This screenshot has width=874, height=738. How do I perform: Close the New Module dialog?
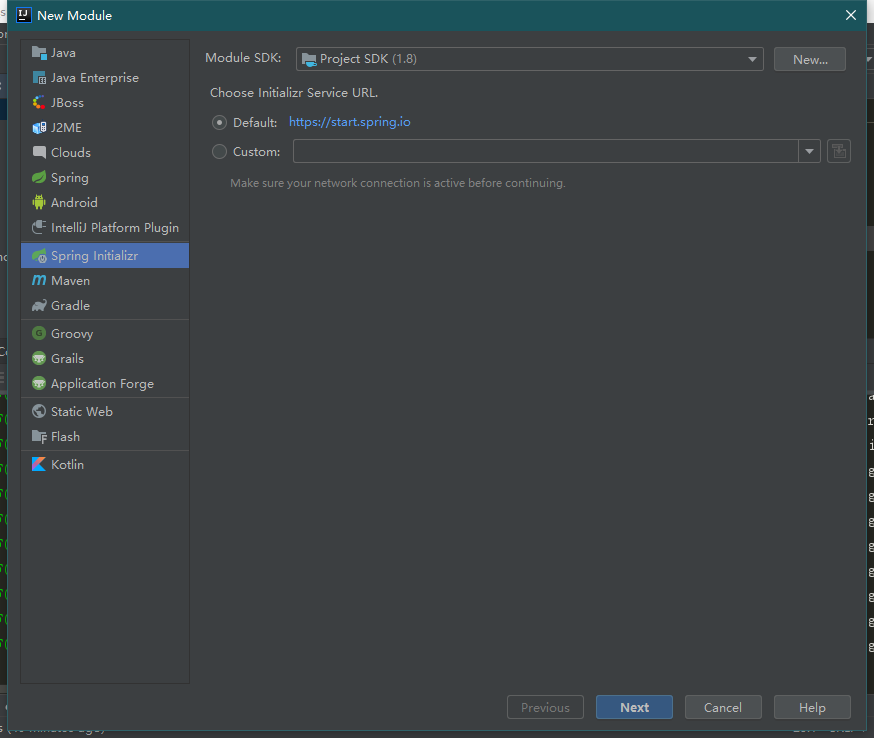[x=851, y=15]
